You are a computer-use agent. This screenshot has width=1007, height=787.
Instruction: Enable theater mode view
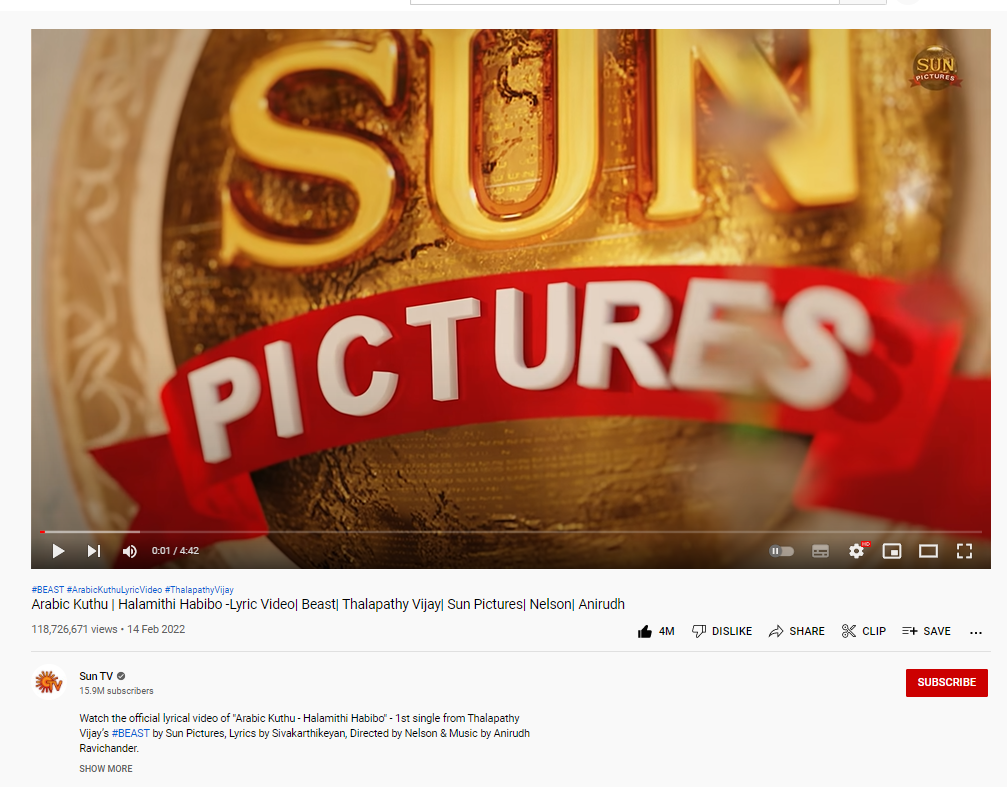(928, 551)
